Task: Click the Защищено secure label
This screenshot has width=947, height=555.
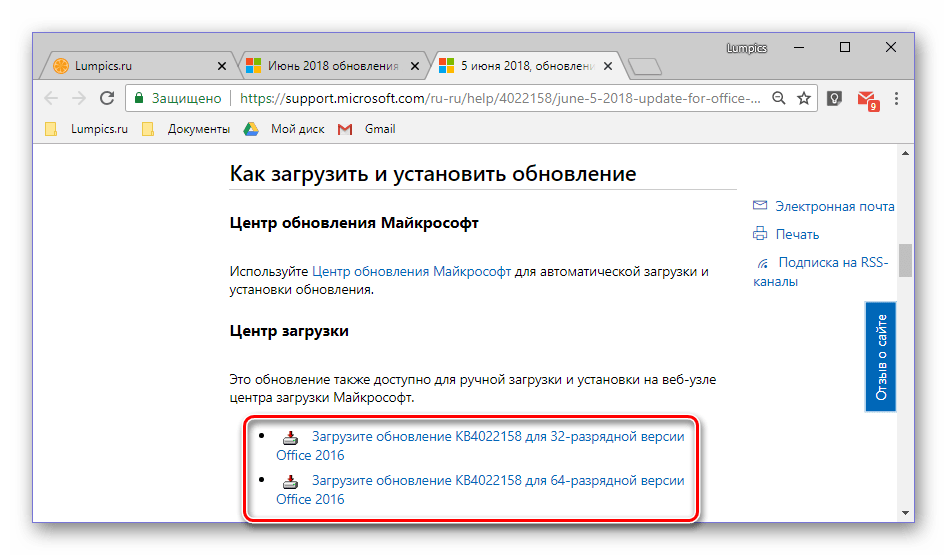Action: click(186, 98)
